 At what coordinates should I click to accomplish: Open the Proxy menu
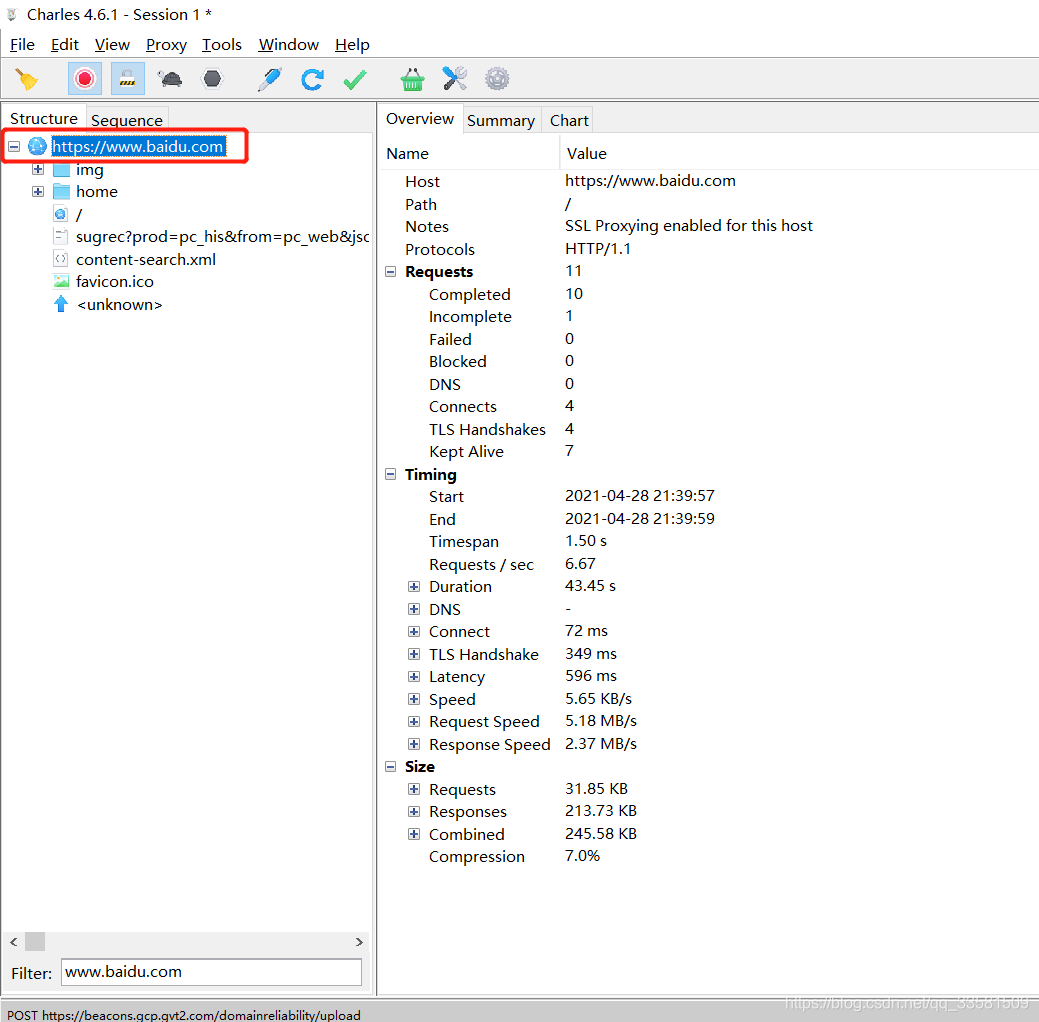(166, 44)
